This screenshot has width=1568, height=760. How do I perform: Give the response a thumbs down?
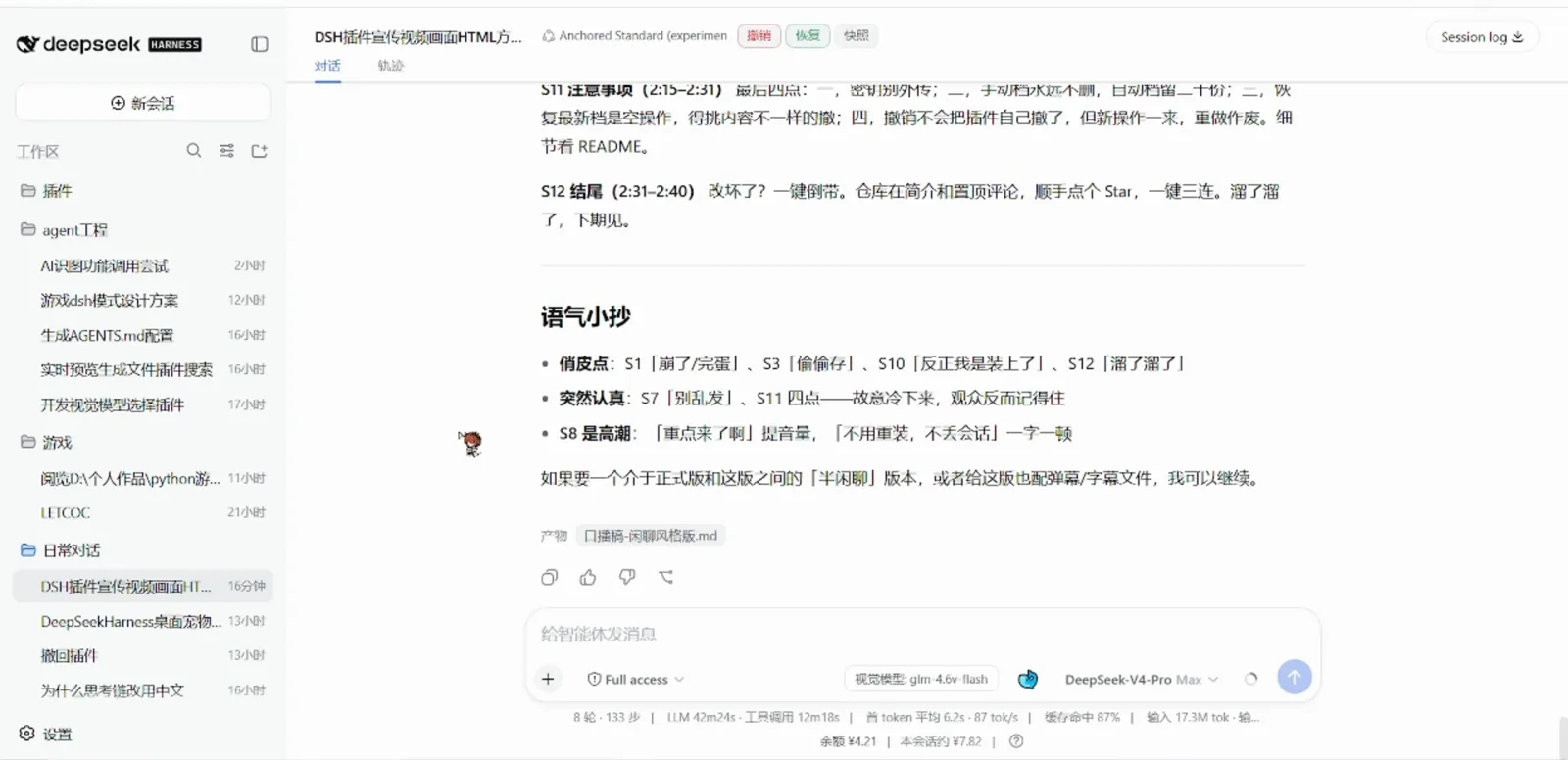[x=627, y=577]
